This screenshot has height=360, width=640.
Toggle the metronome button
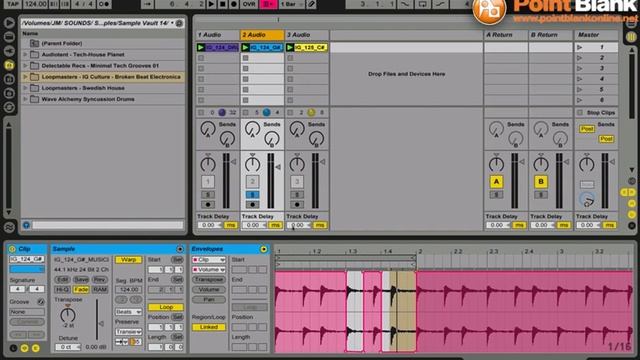[104, 4]
